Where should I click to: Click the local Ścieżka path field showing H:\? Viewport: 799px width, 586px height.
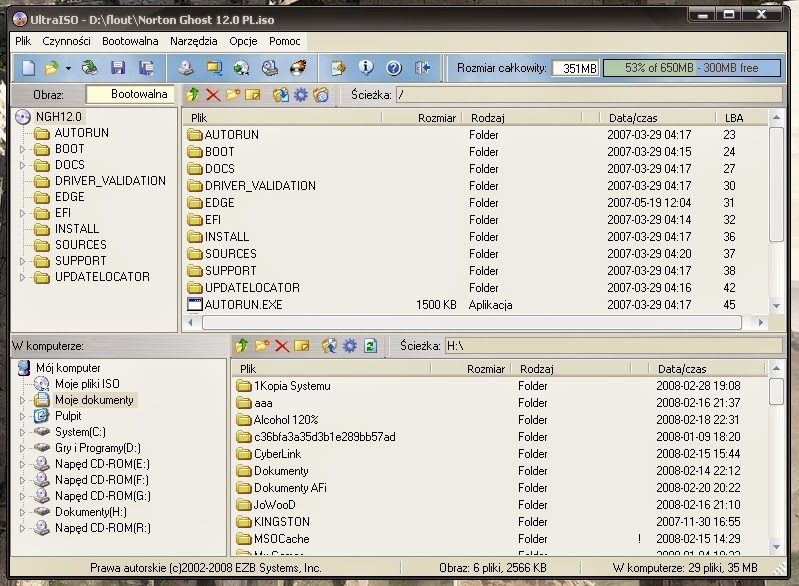pos(614,346)
